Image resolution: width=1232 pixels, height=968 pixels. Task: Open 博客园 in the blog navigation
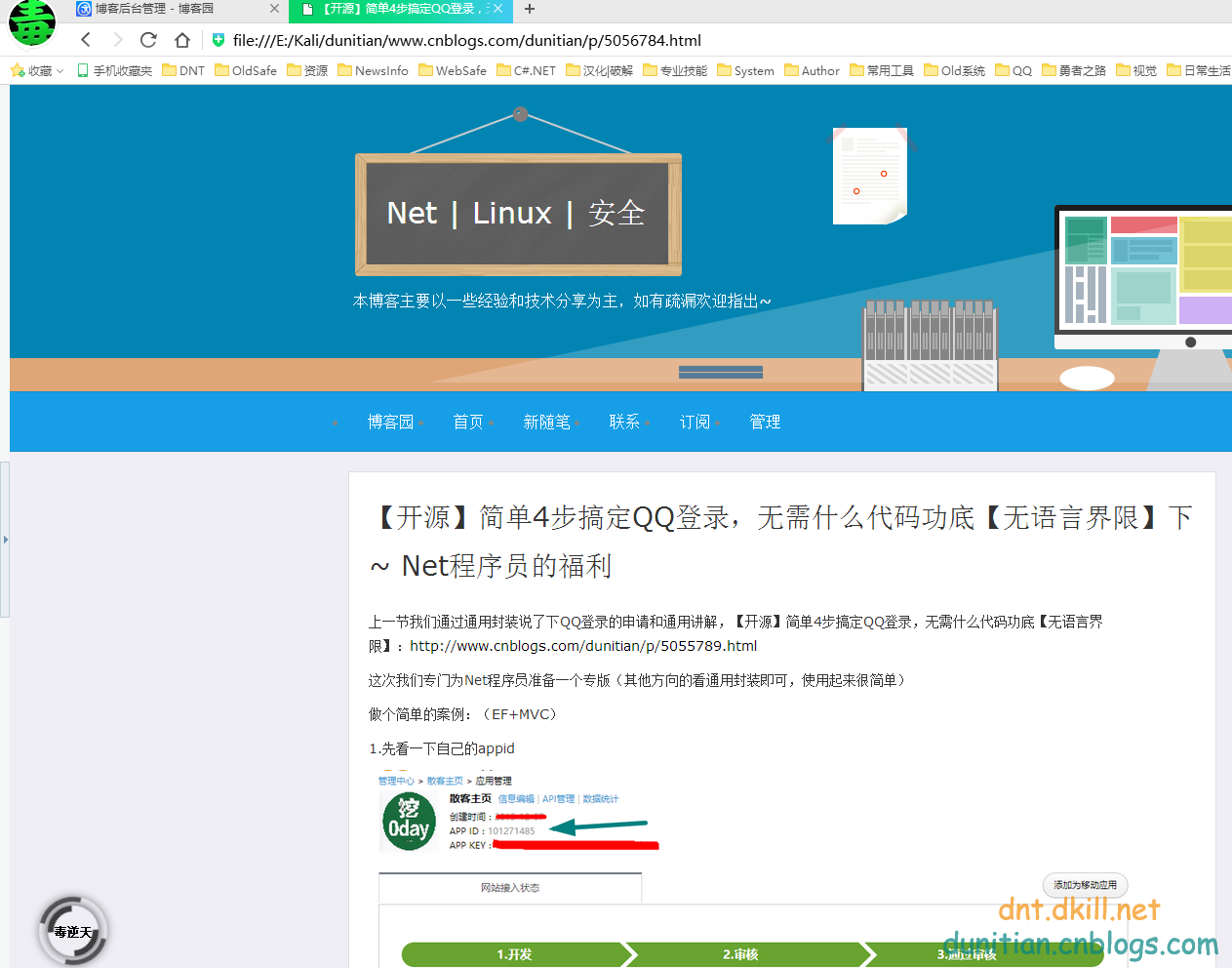(390, 422)
